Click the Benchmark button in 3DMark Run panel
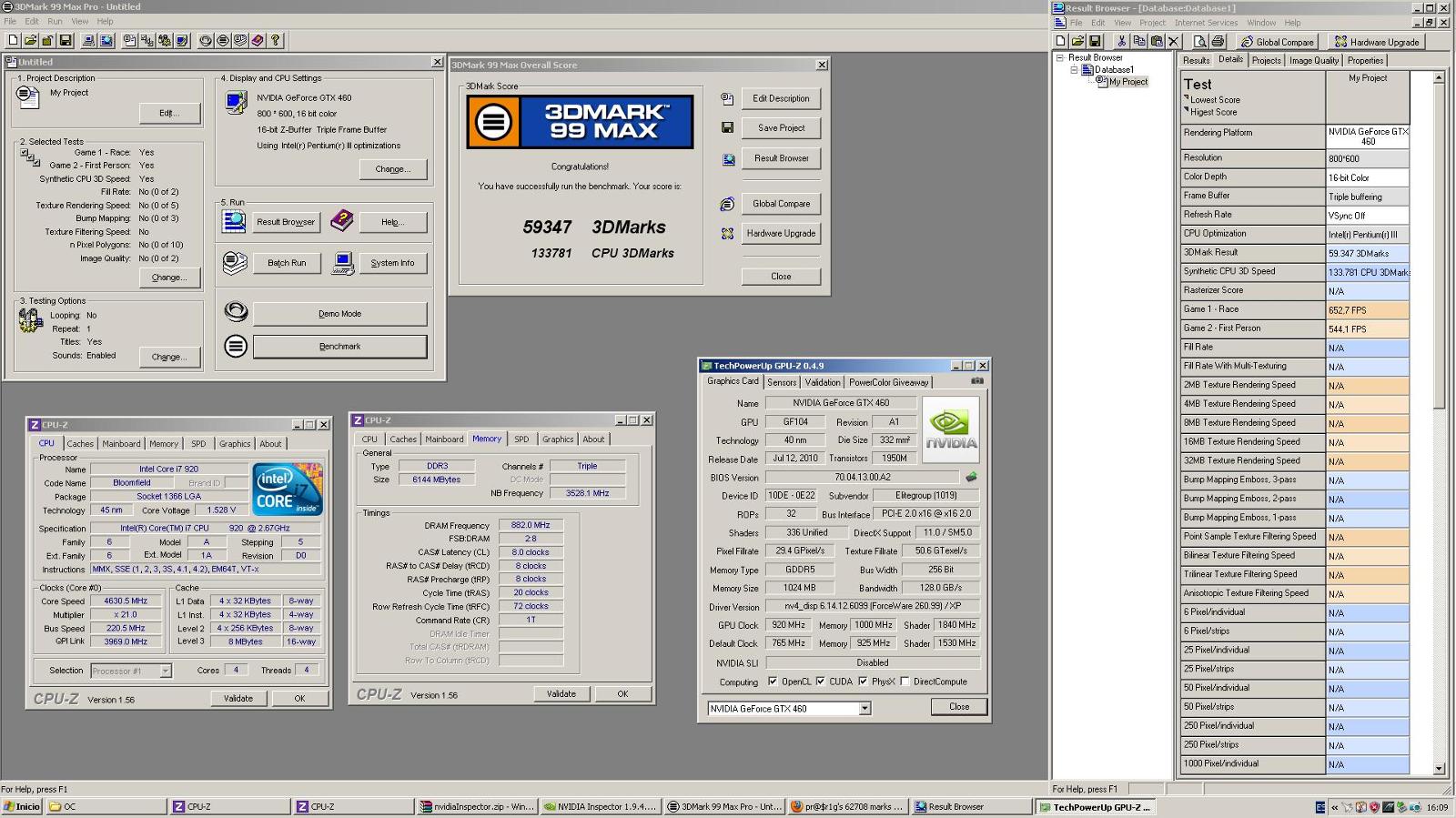 coord(339,347)
